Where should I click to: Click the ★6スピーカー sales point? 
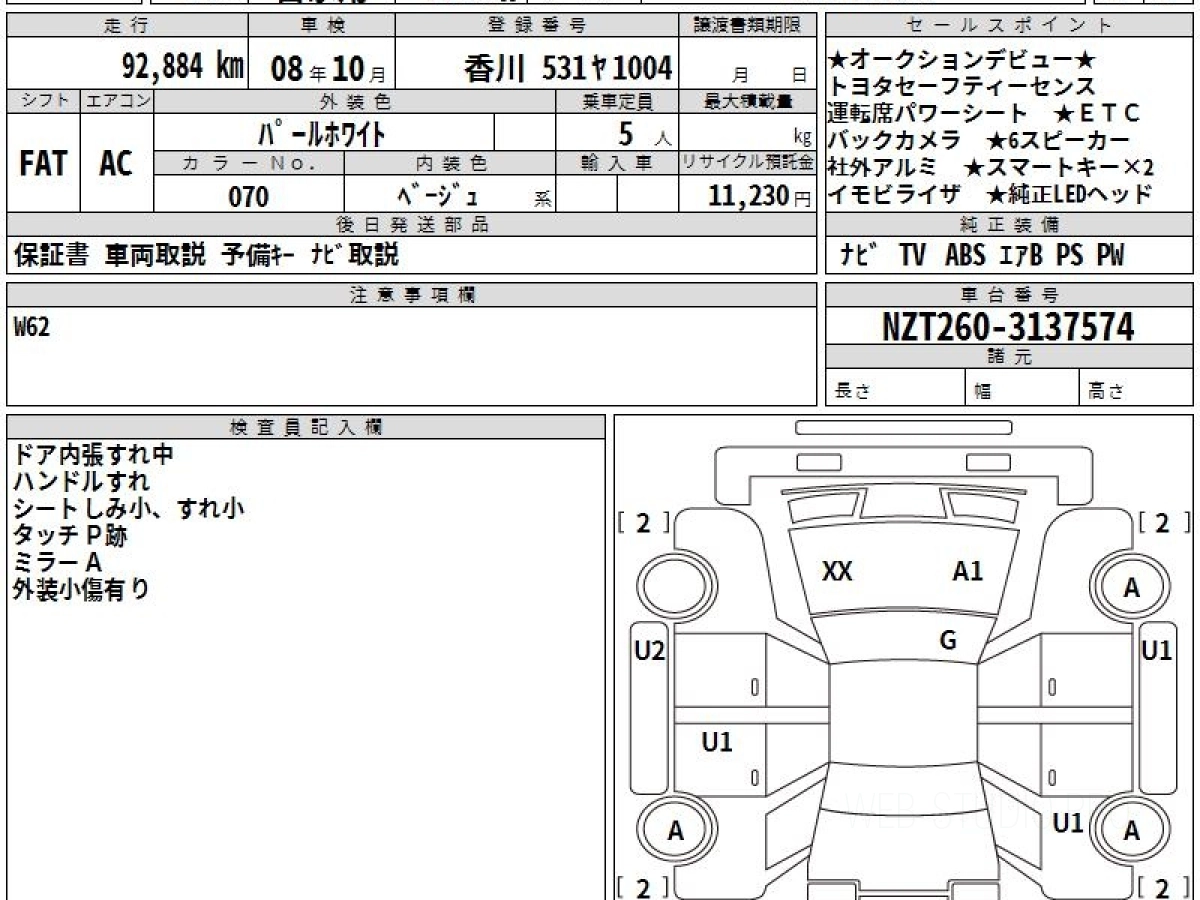[1058, 141]
